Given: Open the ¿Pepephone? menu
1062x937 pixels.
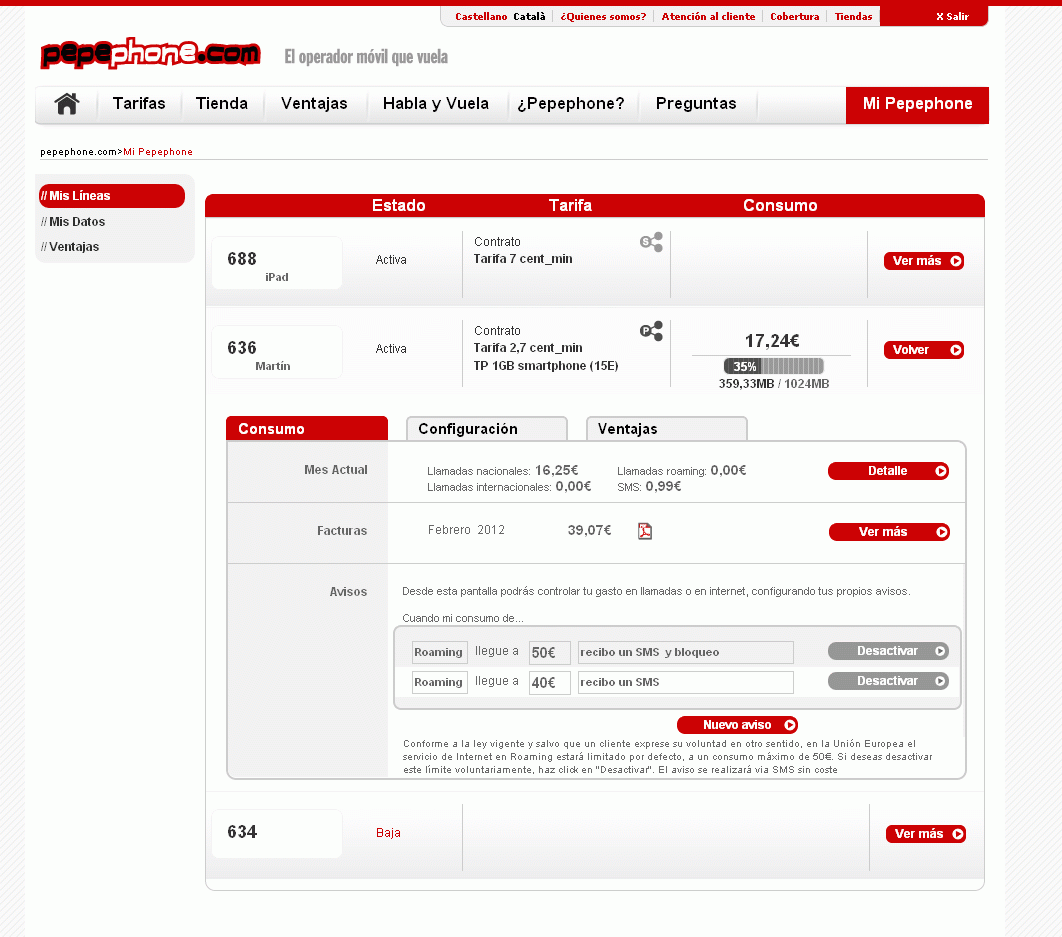Looking at the screenshot, I should (x=571, y=104).
